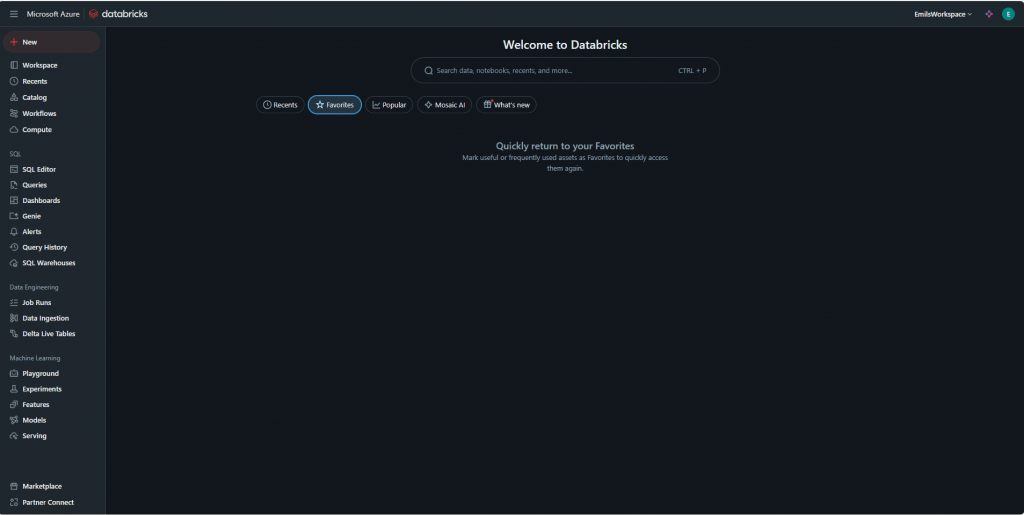The height and width of the screenshot is (515, 1024).
Task: Click the CTRL + P shortcut hint
Action: click(692, 70)
